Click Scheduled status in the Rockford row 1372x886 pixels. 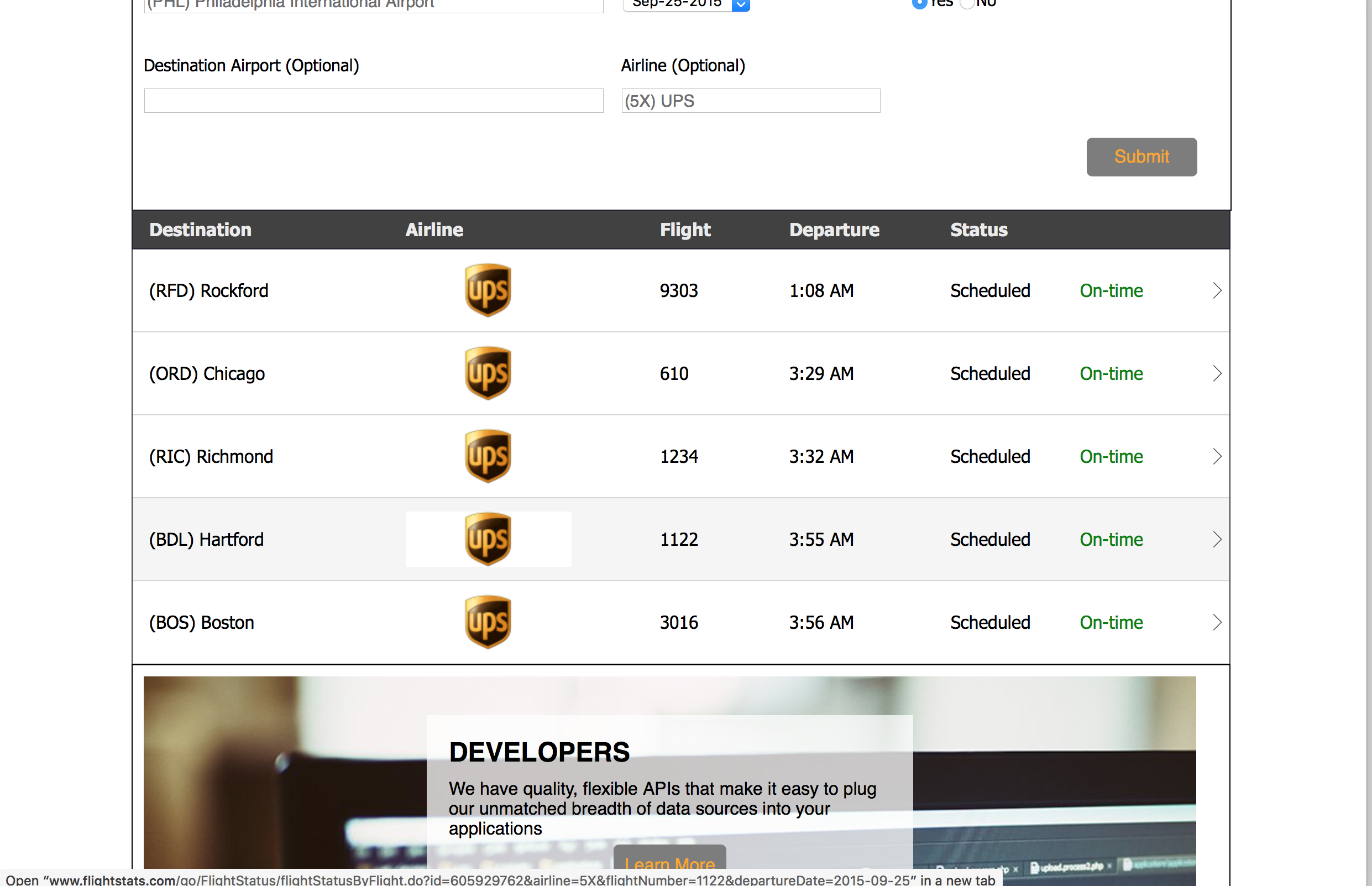click(989, 290)
